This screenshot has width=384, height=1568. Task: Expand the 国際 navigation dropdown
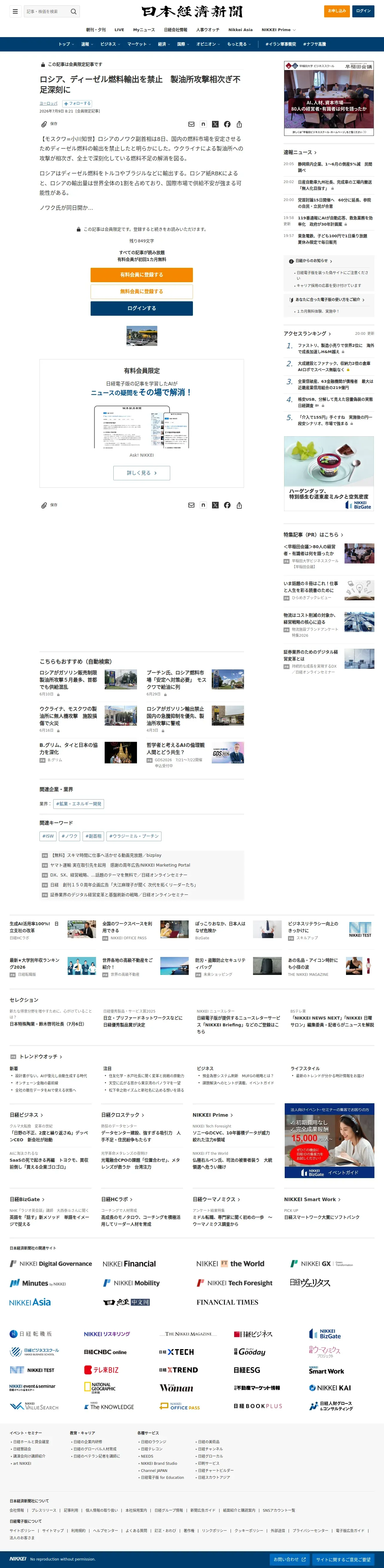pos(183,44)
